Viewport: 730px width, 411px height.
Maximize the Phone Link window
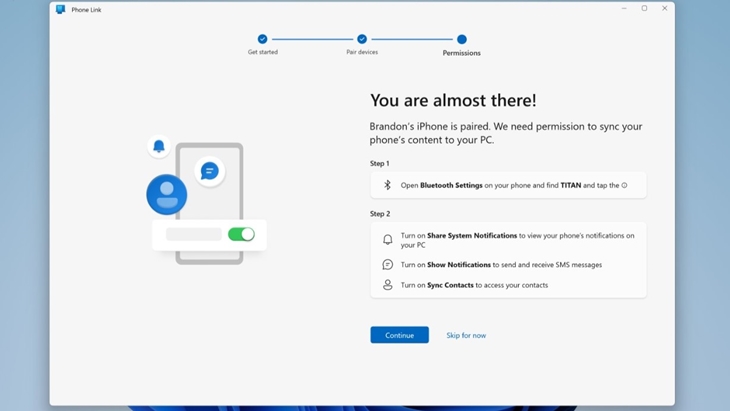coord(644,8)
